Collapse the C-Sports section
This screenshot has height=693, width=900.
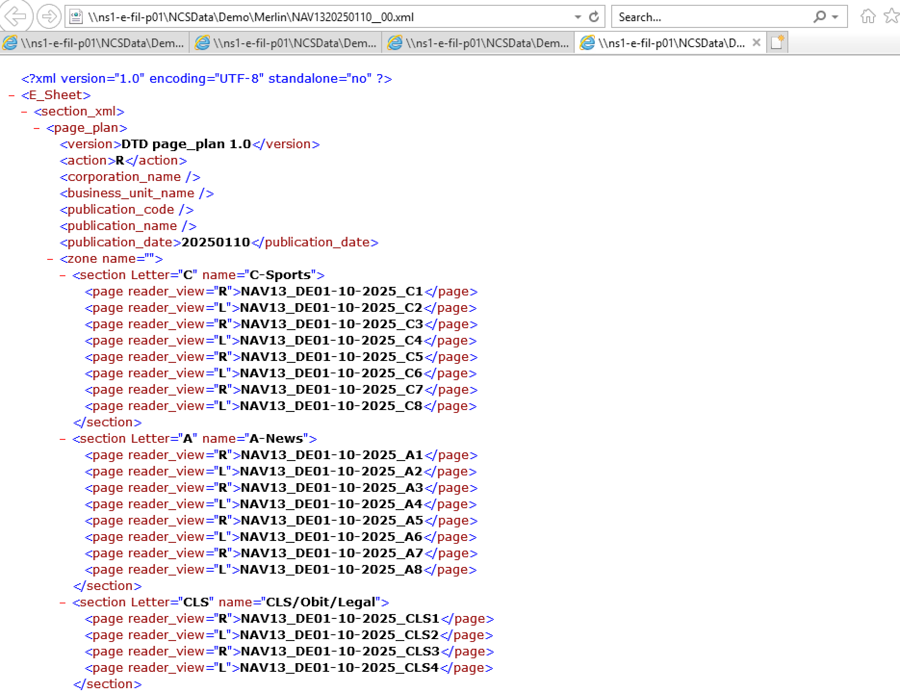[63, 275]
